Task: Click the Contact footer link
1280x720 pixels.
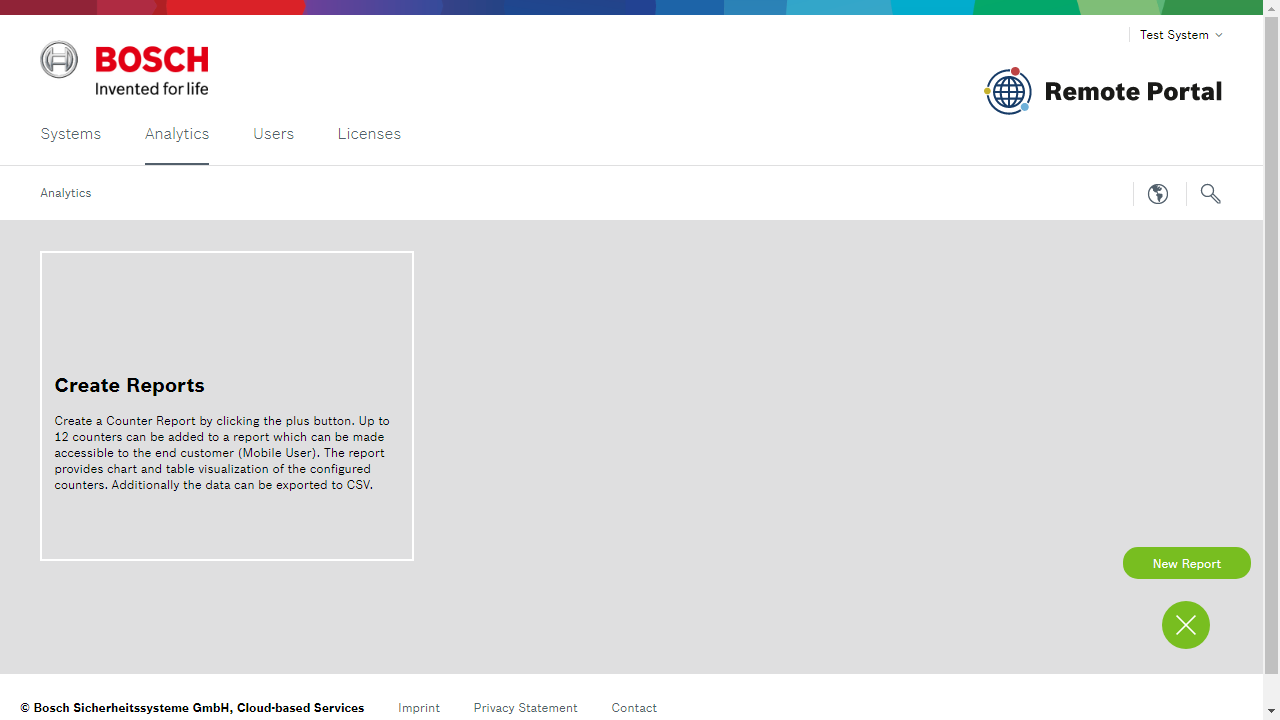Action: pos(634,708)
